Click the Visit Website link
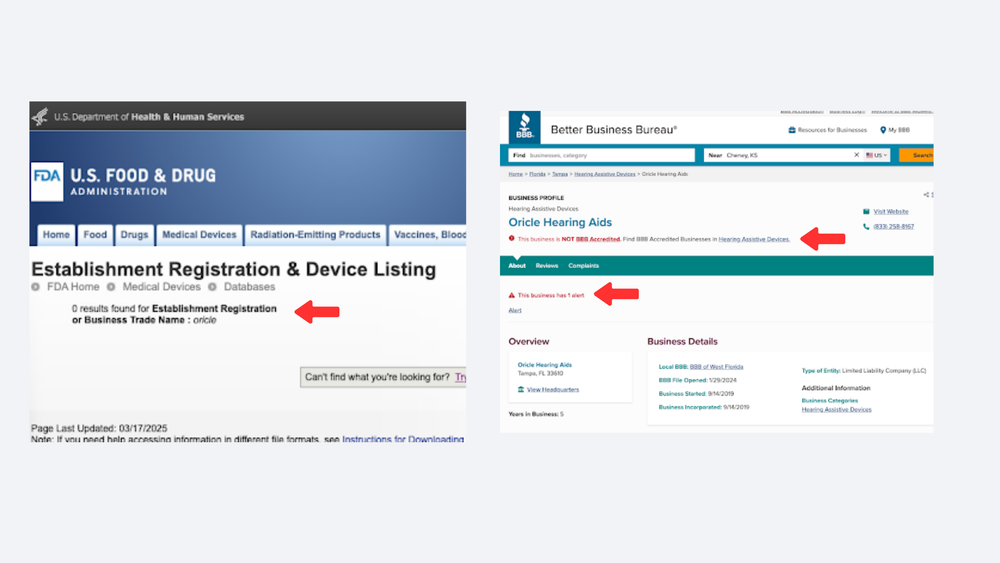This screenshot has height=563, width=1000. [x=890, y=212]
